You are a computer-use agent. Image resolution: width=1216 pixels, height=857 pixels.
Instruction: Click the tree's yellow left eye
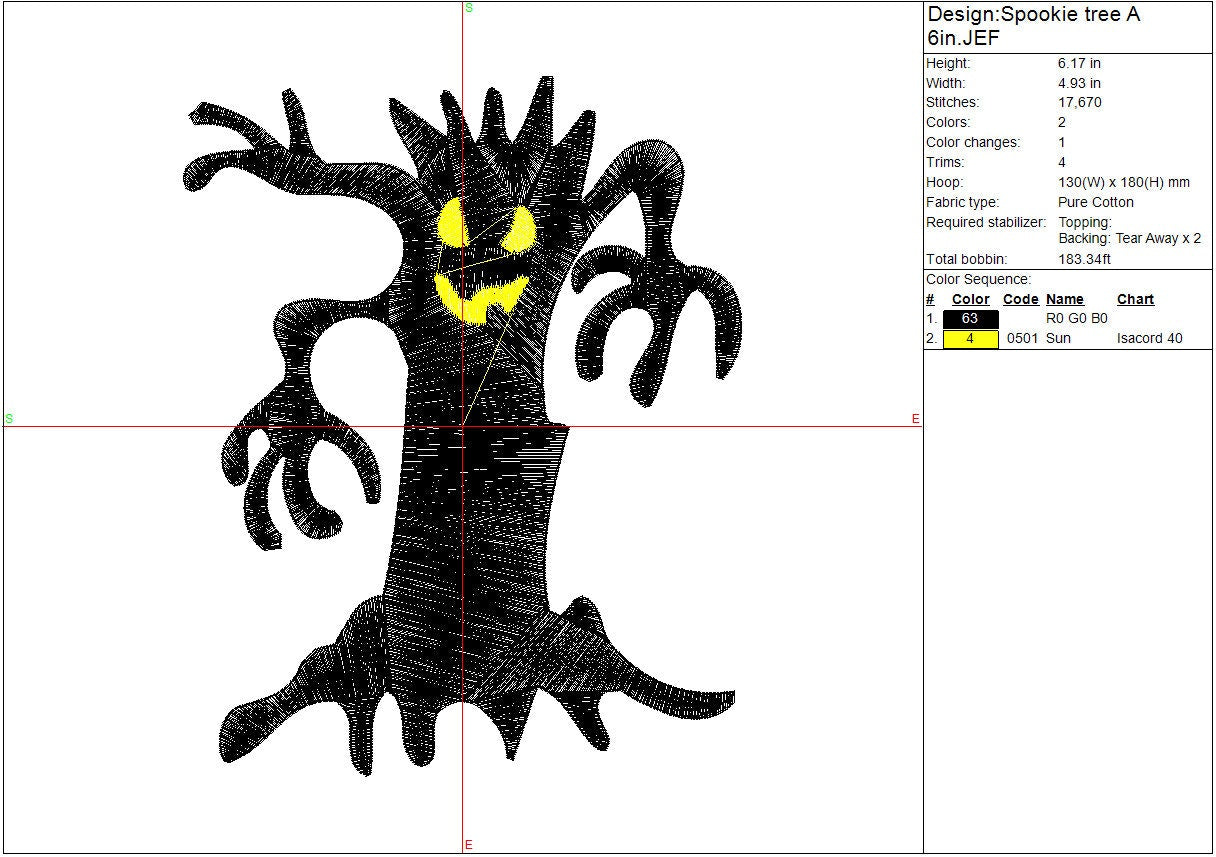click(x=453, y=224)
